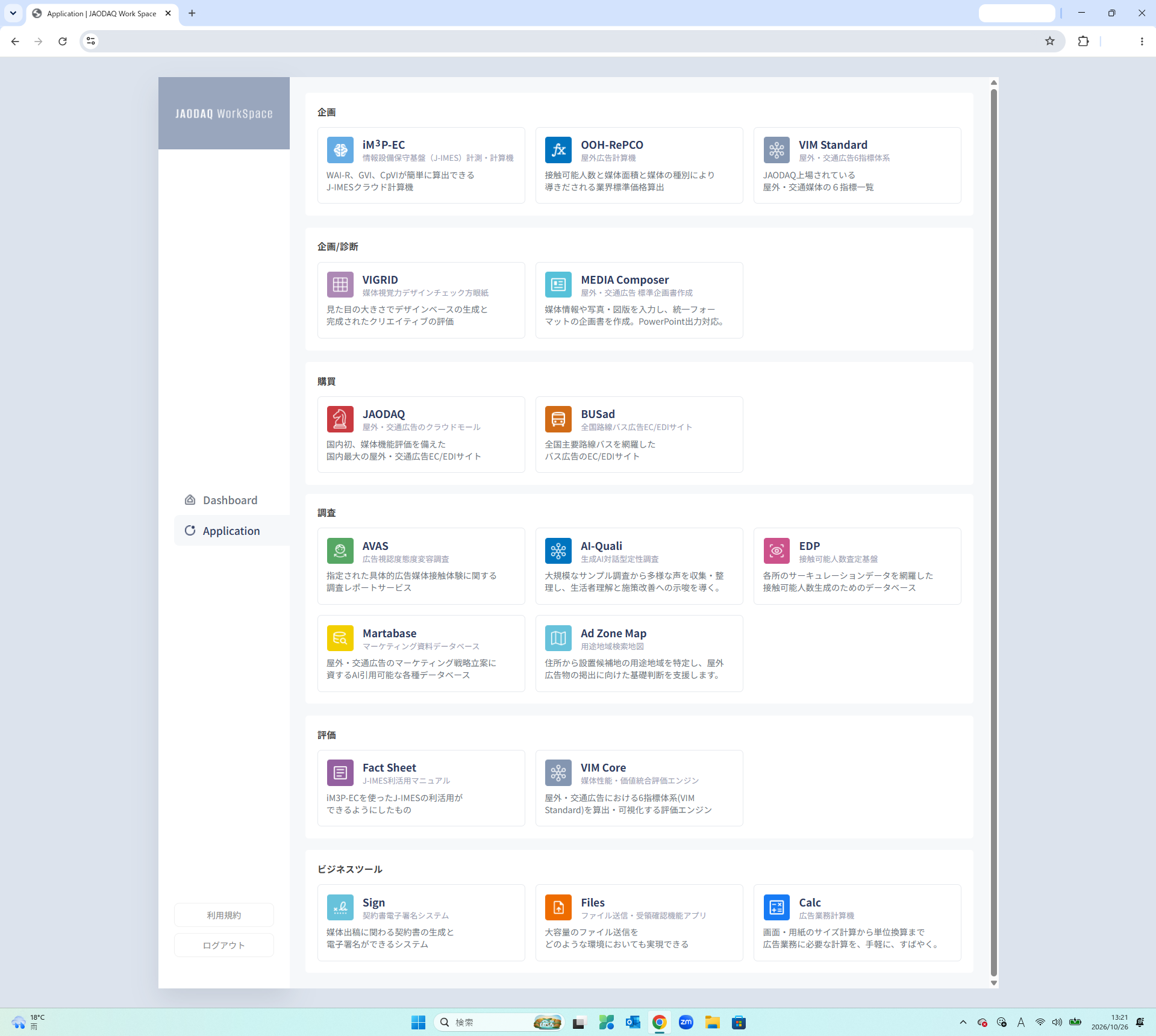Image resolution: width=1156 pixels, height=1036 pixels.
Task: Open the BUSad bus icon
Action: [558, 419]
